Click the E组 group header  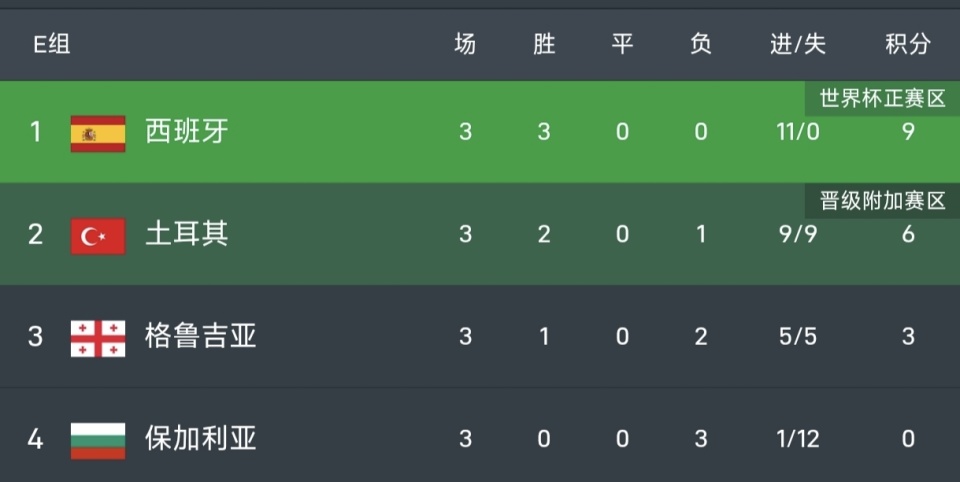[x=52, y=44]
